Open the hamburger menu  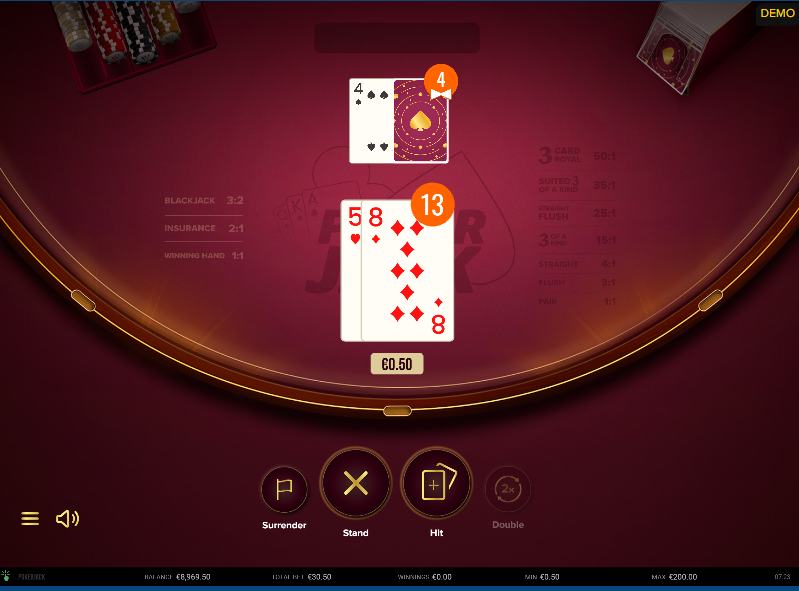30,519
